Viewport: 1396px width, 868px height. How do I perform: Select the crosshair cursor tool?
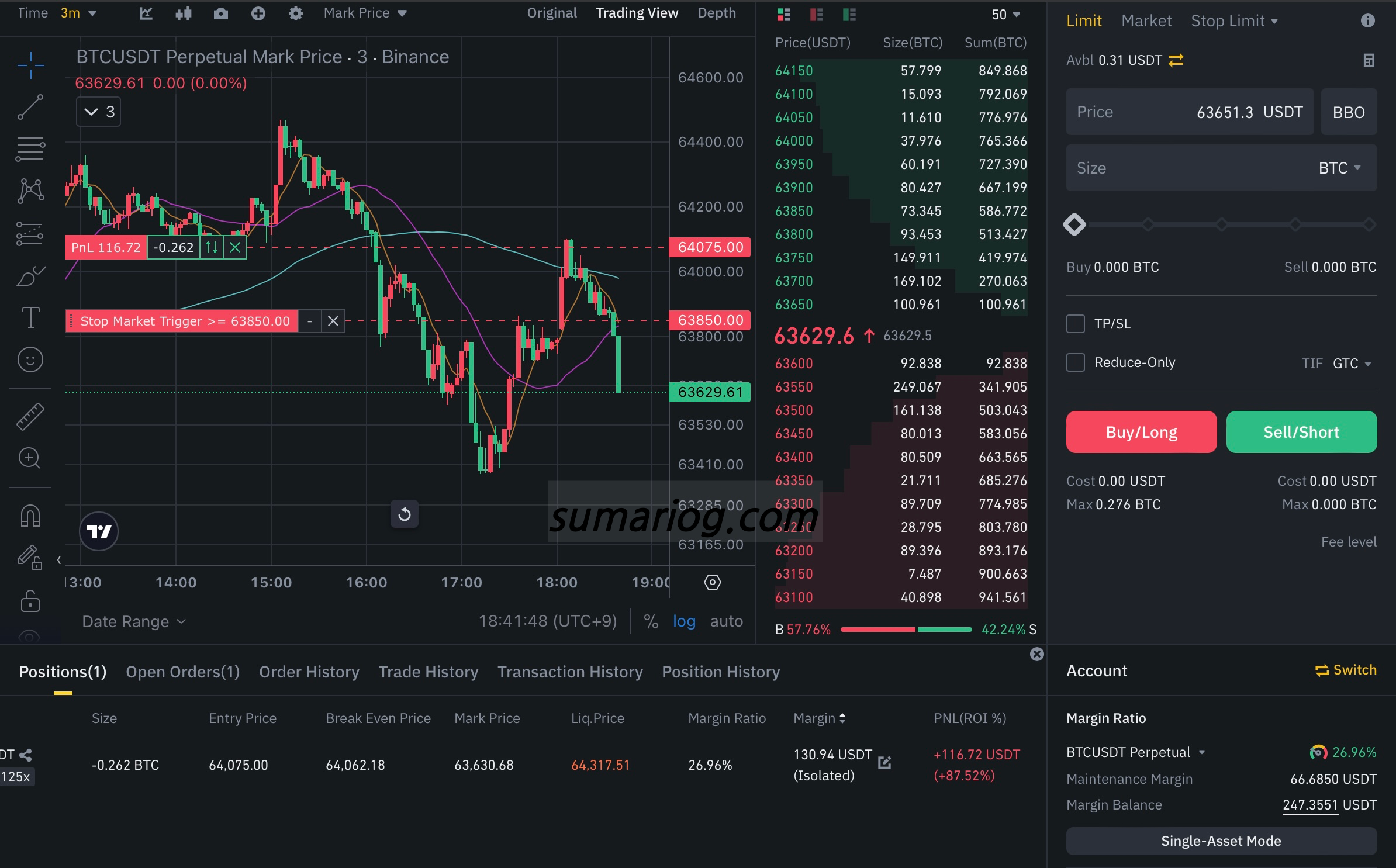click(x=30, y=64)
